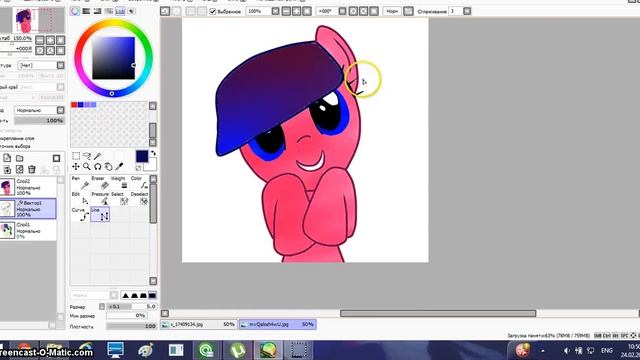
Task: Click the canvas horizontal scrollbar
Action: pyautogui.click(x=438, y=313)
